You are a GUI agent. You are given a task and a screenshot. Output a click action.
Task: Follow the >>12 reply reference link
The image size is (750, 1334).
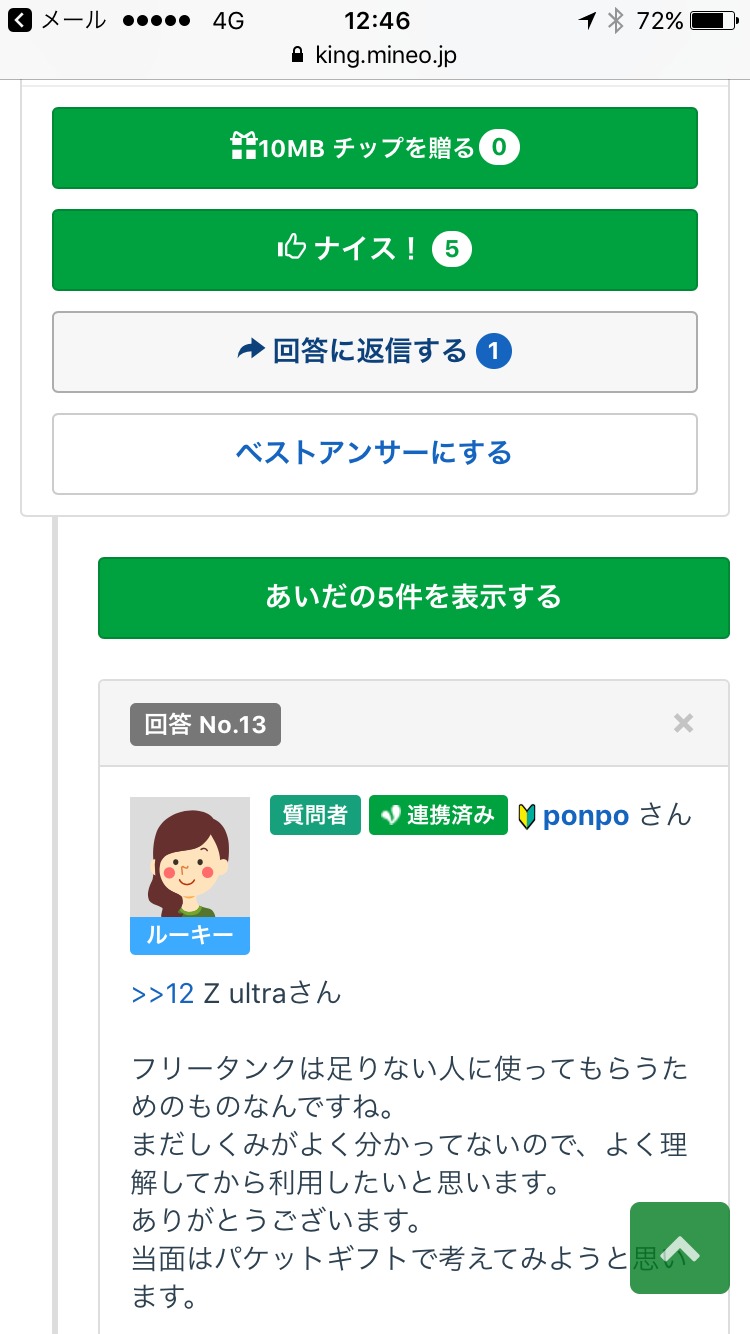162,994
